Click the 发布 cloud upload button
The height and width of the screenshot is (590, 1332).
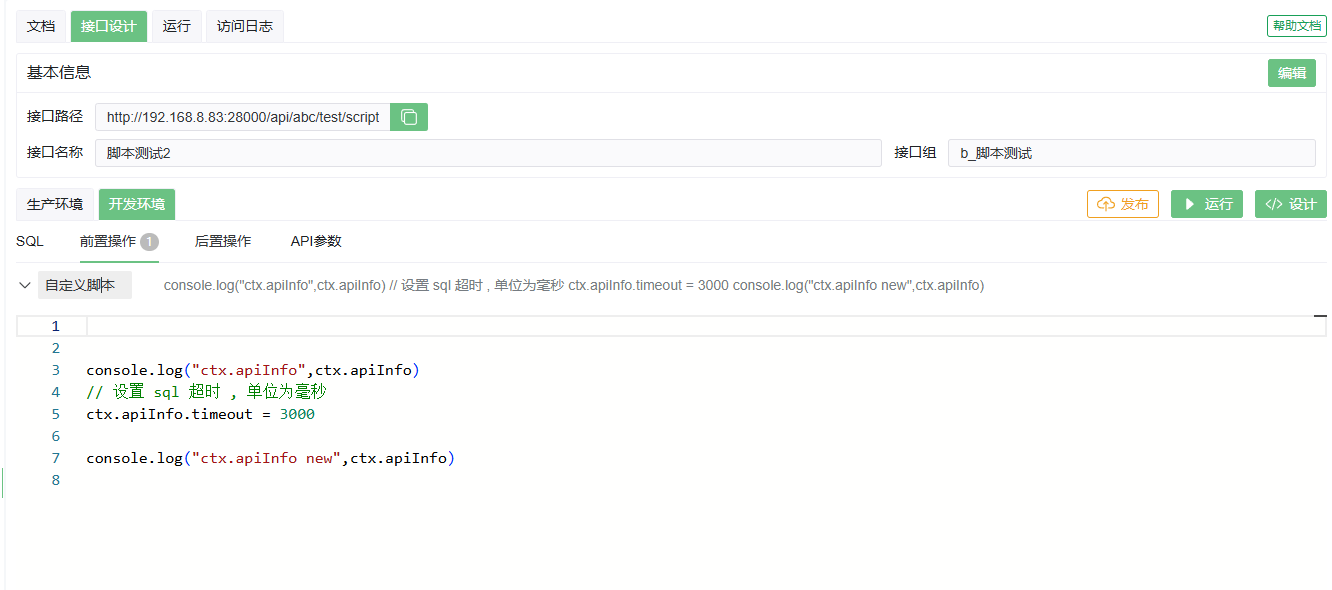tap(1122, 204)
